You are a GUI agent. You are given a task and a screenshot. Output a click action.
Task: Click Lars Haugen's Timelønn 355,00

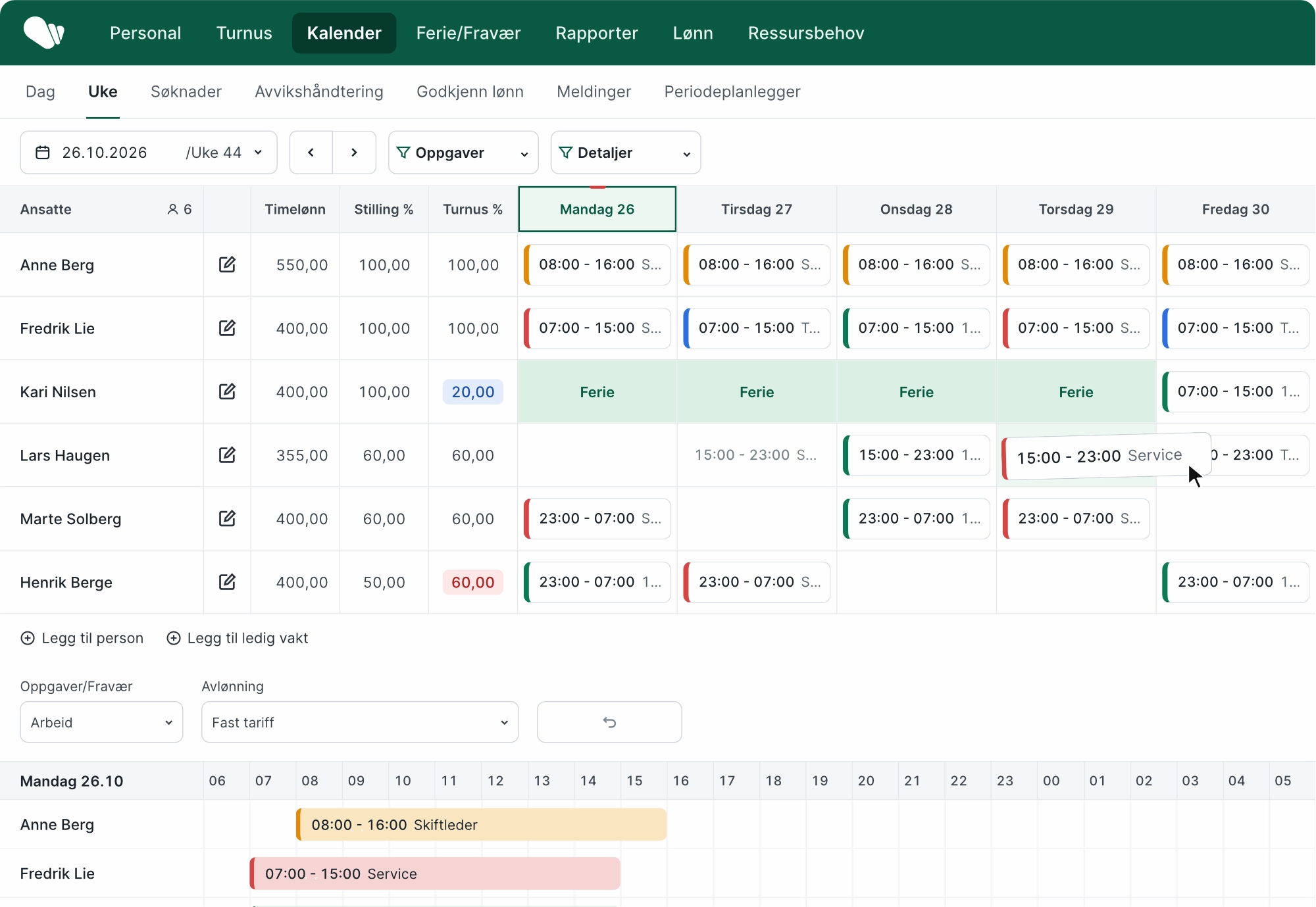pos(302,455)
